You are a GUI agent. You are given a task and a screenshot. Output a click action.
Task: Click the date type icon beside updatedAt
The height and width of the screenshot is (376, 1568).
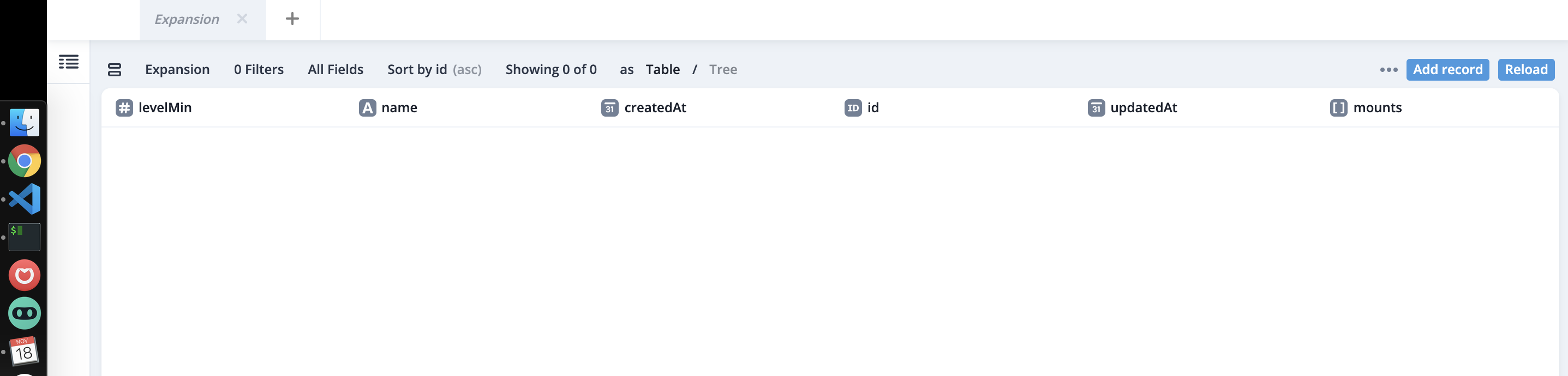coord(1096,108)
